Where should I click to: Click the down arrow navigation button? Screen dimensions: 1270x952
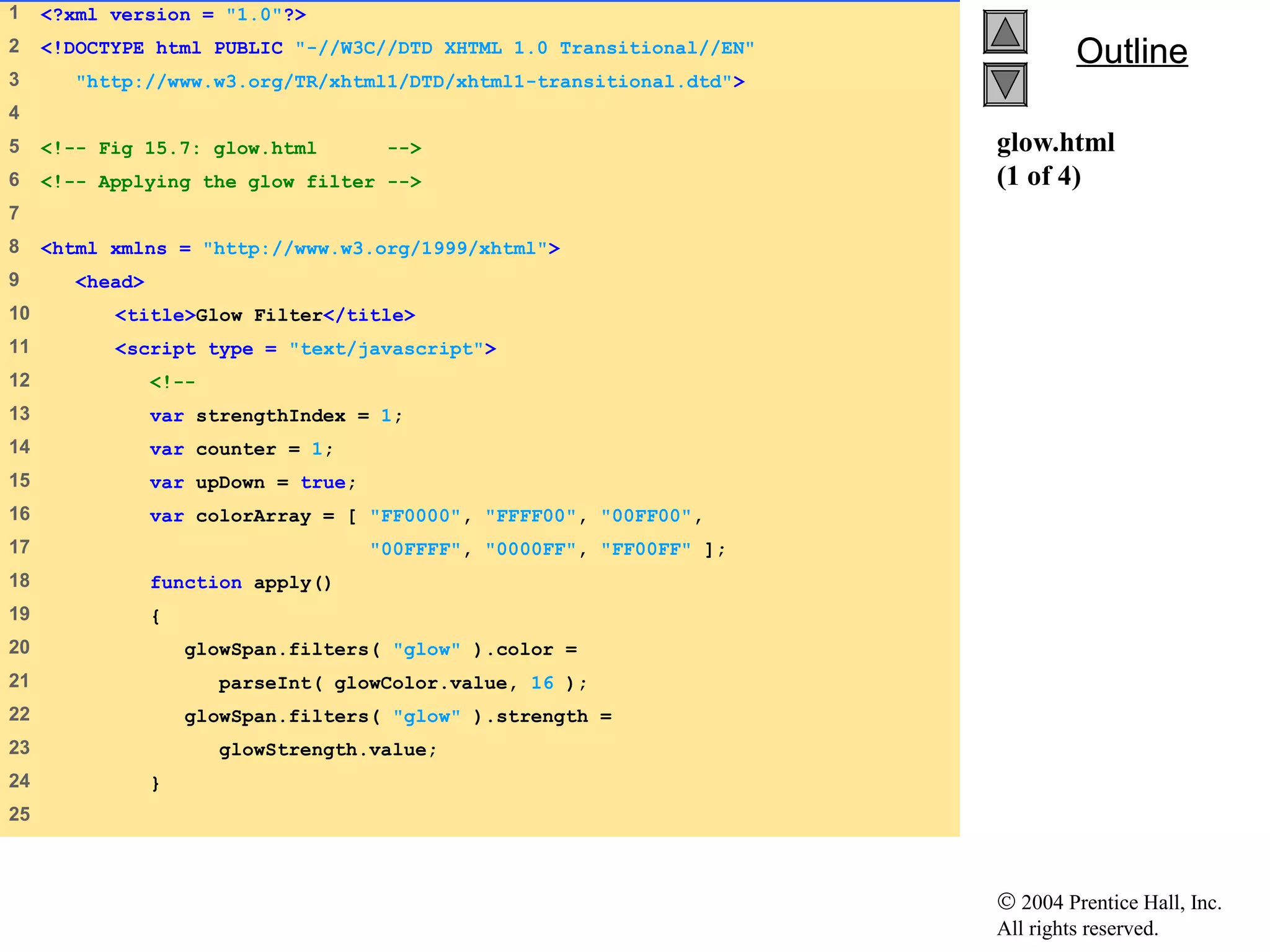click(1005, 84)
